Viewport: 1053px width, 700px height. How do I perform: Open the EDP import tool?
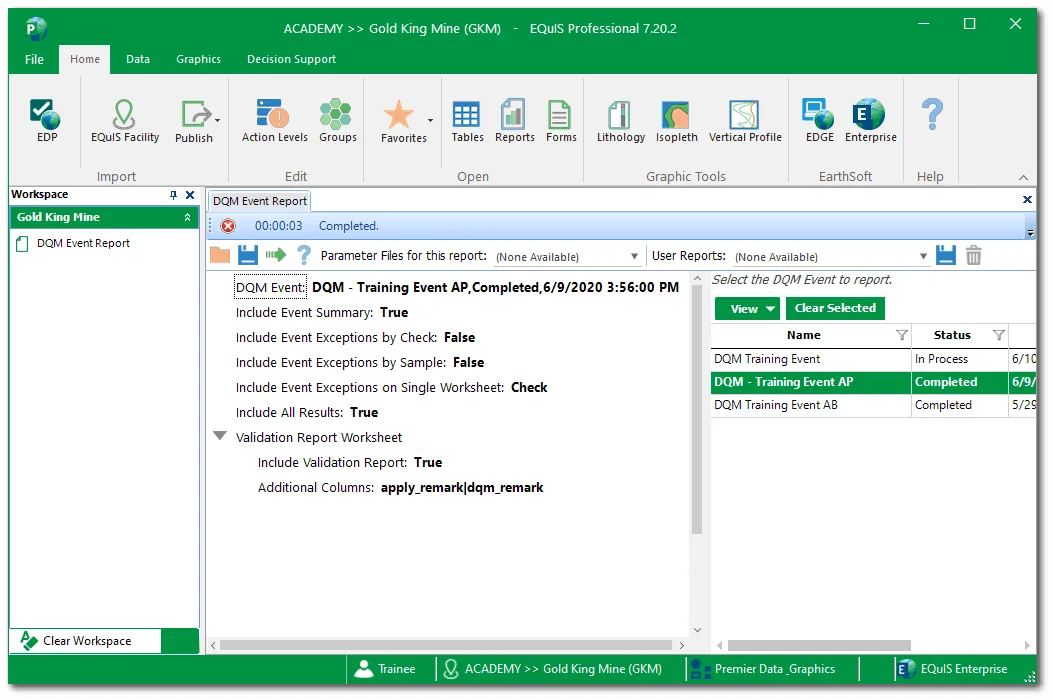click(46, 121)
